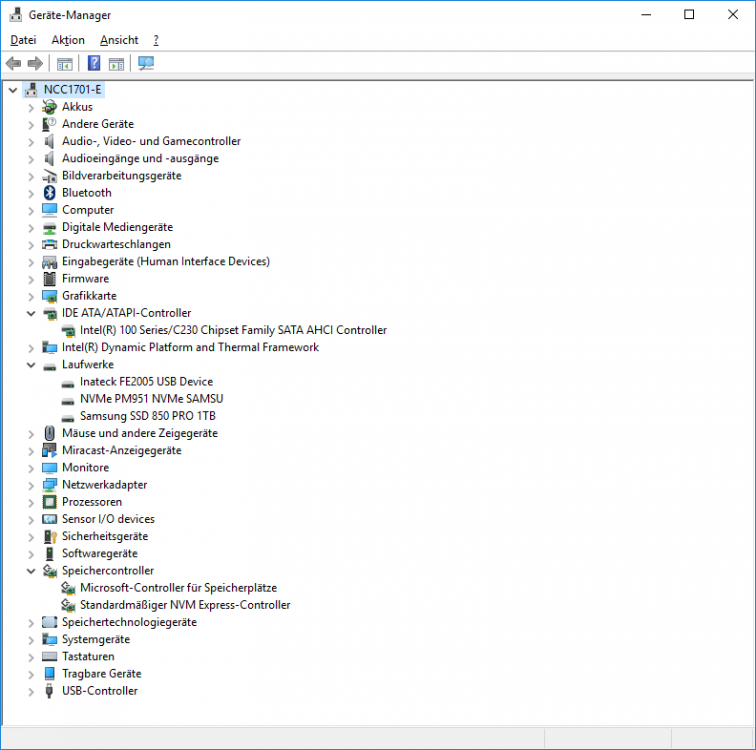This screenshot has width=756, height=750.
Task: Open the Datei menu
Action: point(23,40)
